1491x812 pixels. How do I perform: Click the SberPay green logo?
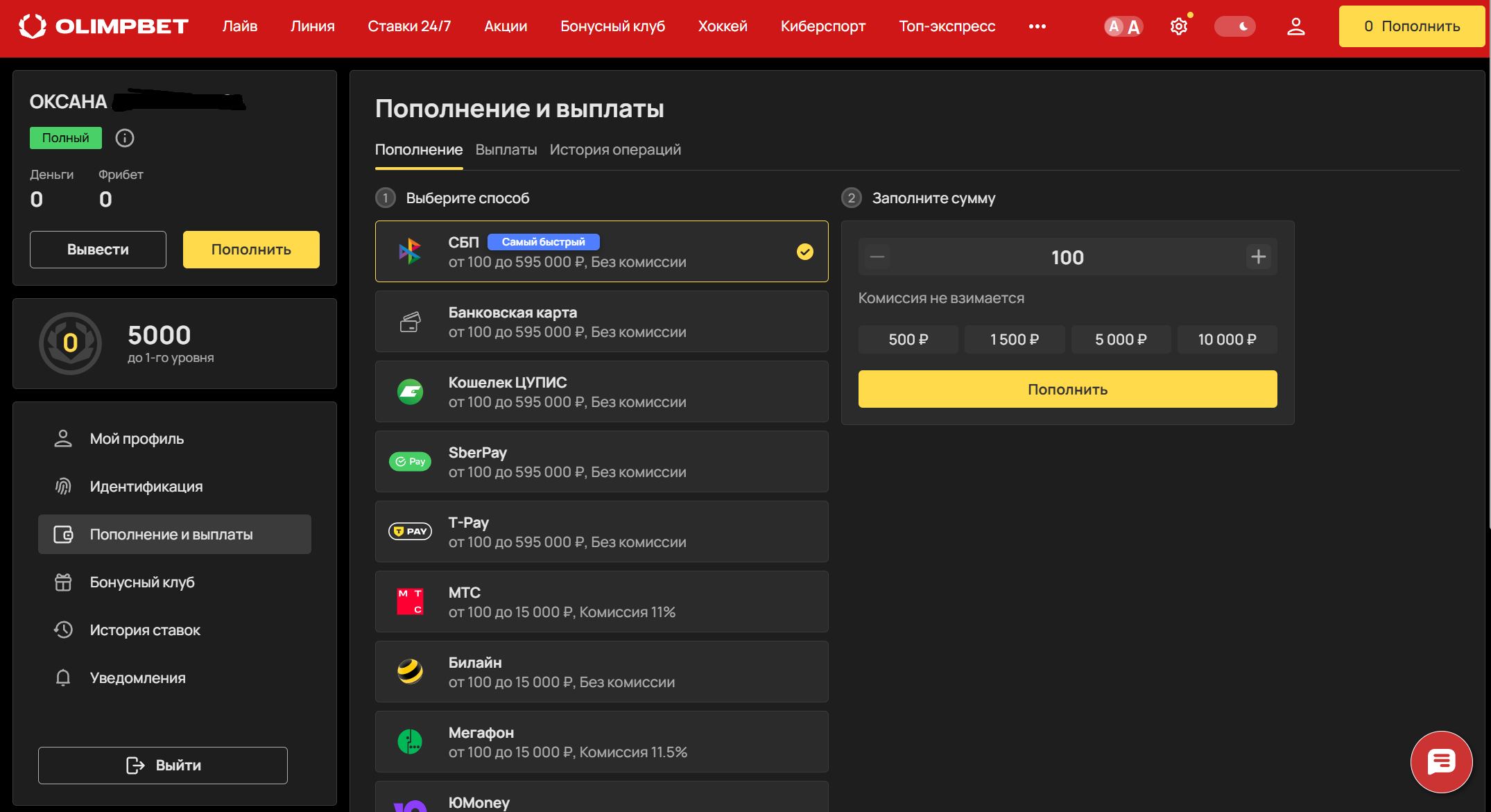tap(410, 461)
